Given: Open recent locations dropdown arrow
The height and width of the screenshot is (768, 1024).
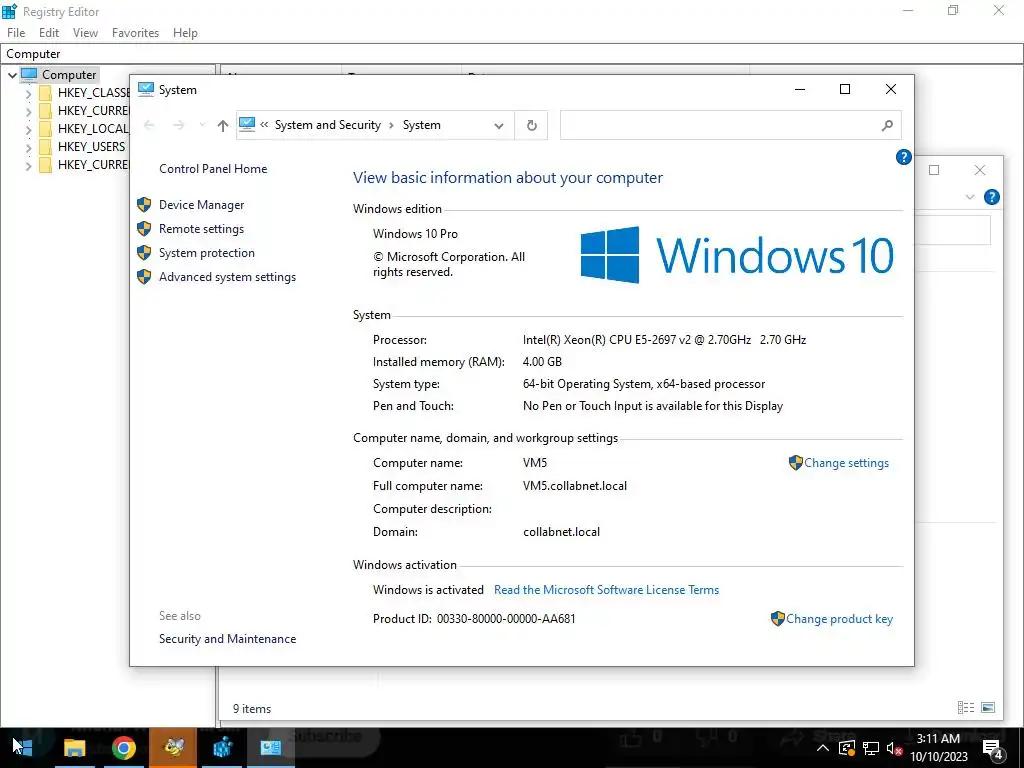Looking at the screenshot, I should [202, 125].
